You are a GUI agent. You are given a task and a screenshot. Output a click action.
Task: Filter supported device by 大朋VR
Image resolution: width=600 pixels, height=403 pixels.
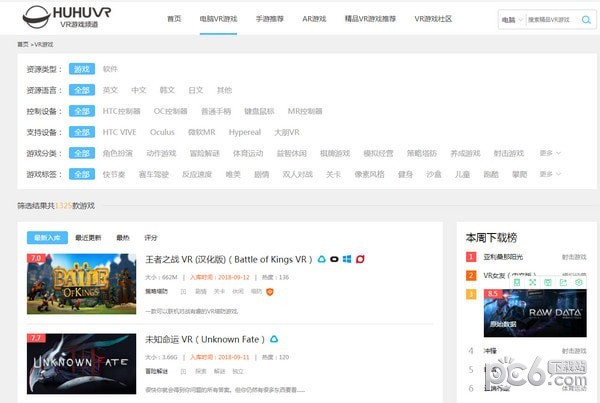click(x=287, y=132)
